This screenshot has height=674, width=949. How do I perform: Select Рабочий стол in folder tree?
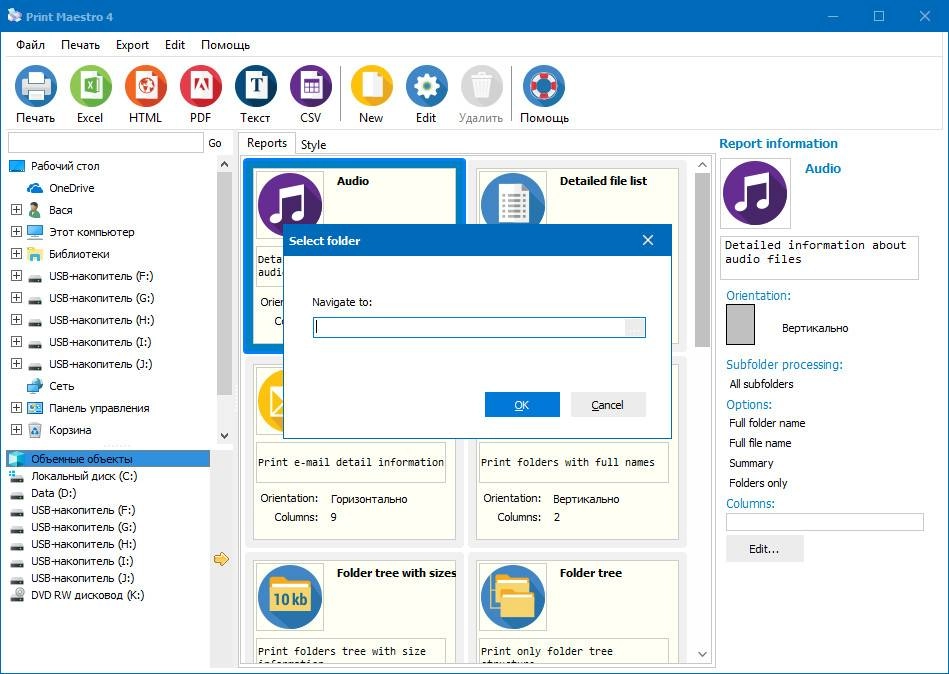point(65,166)
